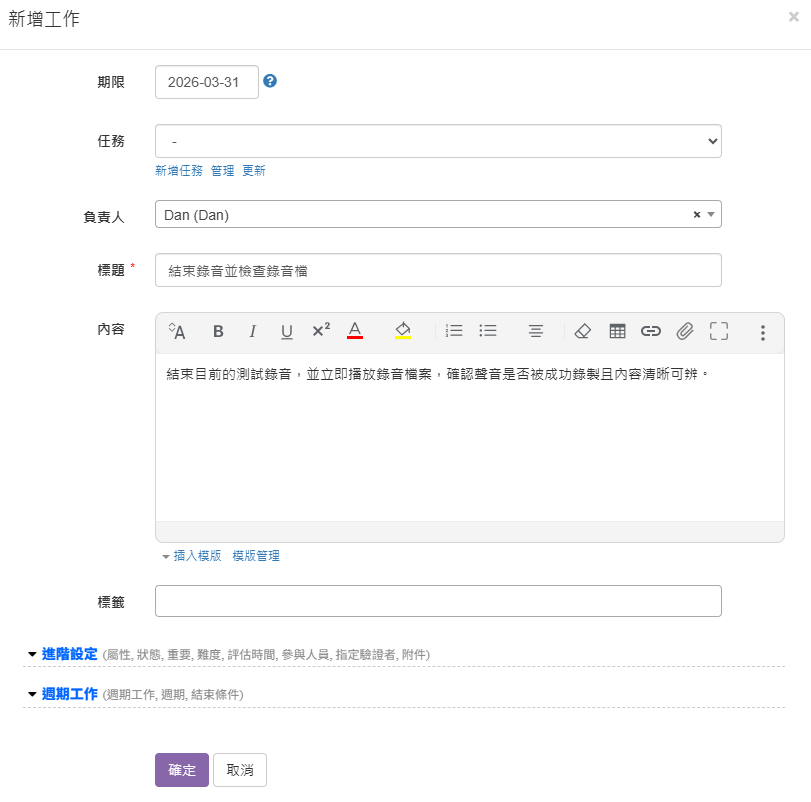Click the 新增任務 link
This screenshot has width=811, height=802.
pos(179,171)
